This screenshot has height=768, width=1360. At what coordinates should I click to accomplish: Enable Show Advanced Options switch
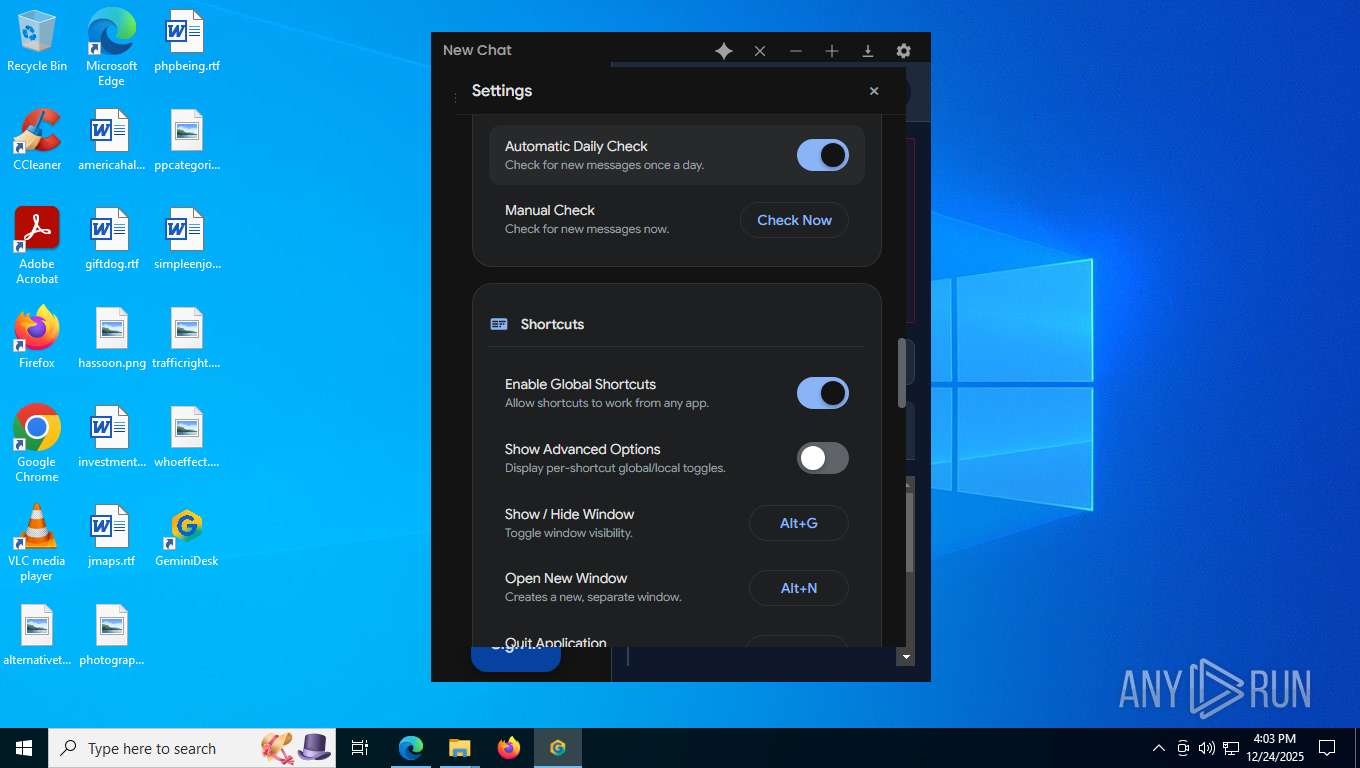coord(823,458)
